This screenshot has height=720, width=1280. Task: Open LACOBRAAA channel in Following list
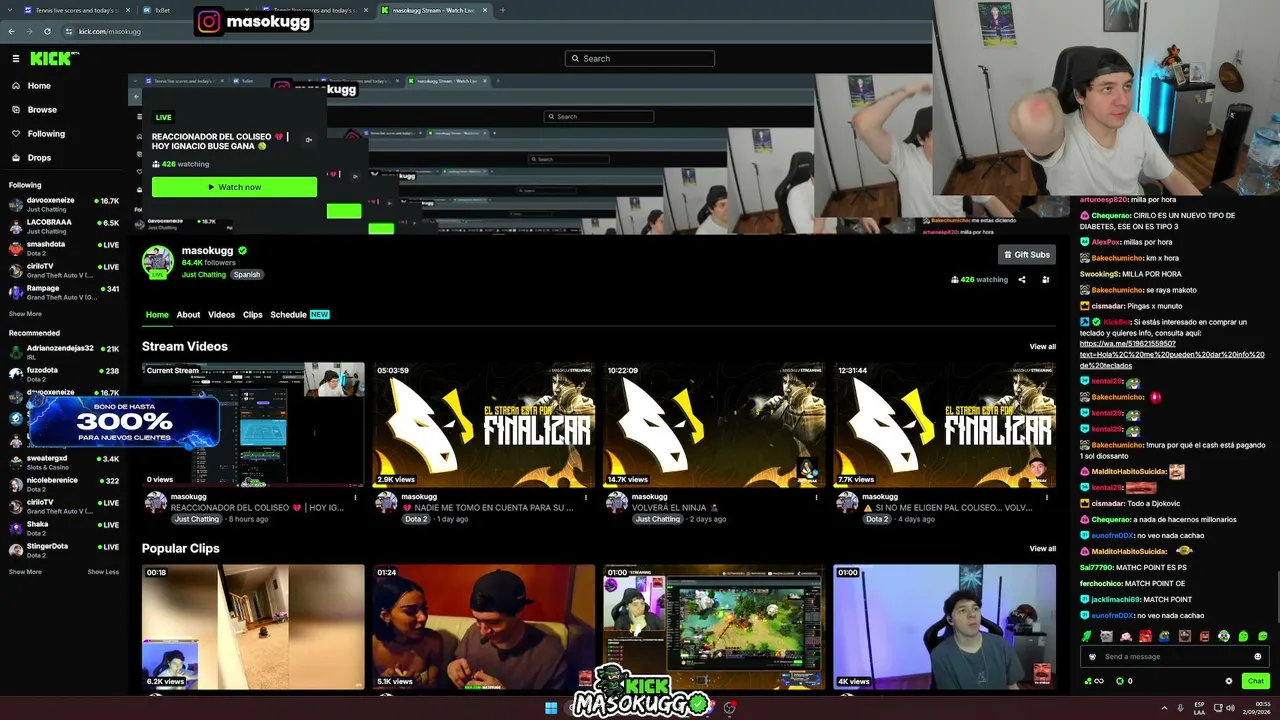pos(64,227)
